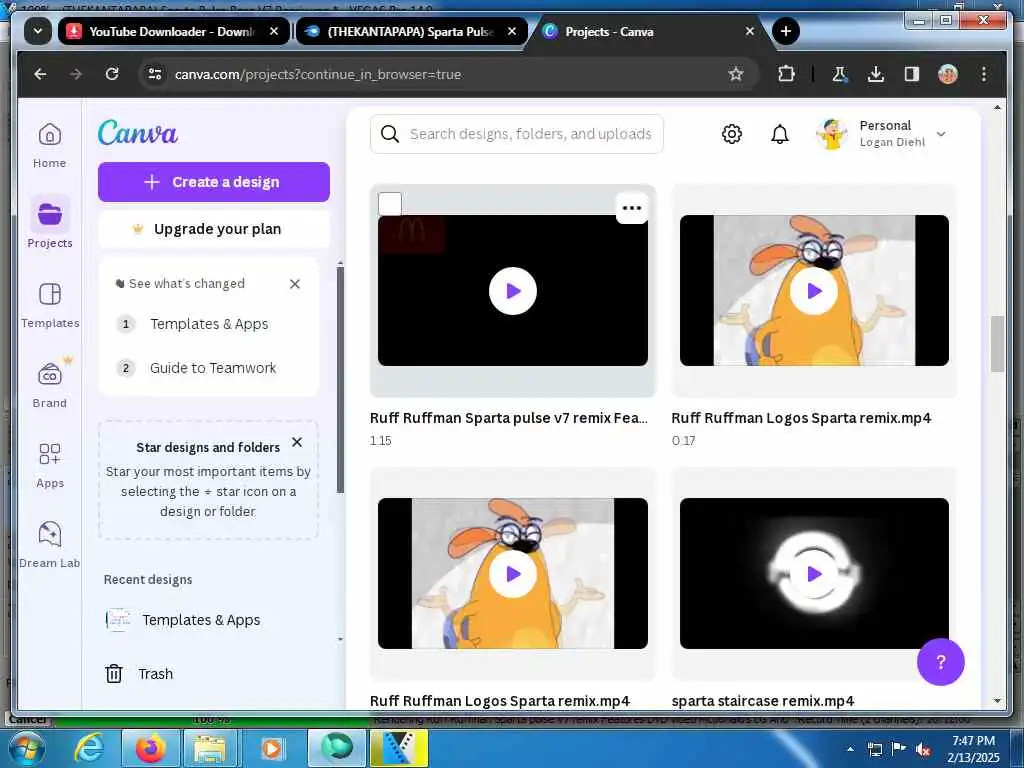1024x768 pixels.
Task: Click sidebar panel scrollbar
Action: (x=340, y=379)
